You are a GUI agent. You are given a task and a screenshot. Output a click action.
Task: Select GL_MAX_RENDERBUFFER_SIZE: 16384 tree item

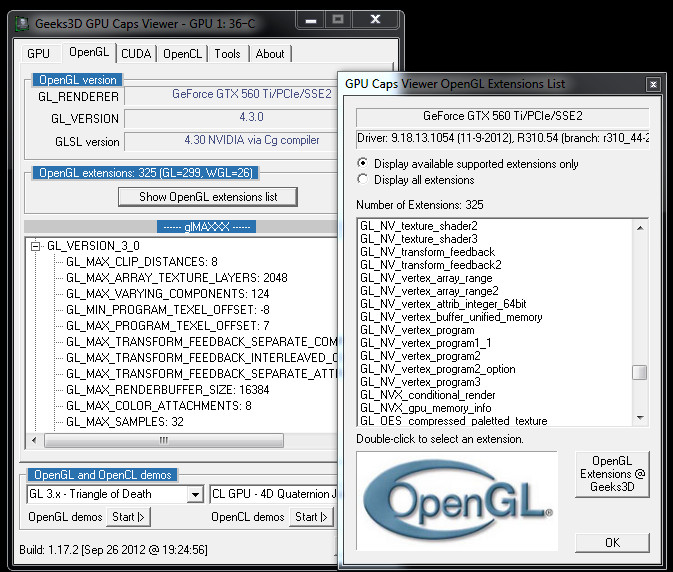pos(167,390)
